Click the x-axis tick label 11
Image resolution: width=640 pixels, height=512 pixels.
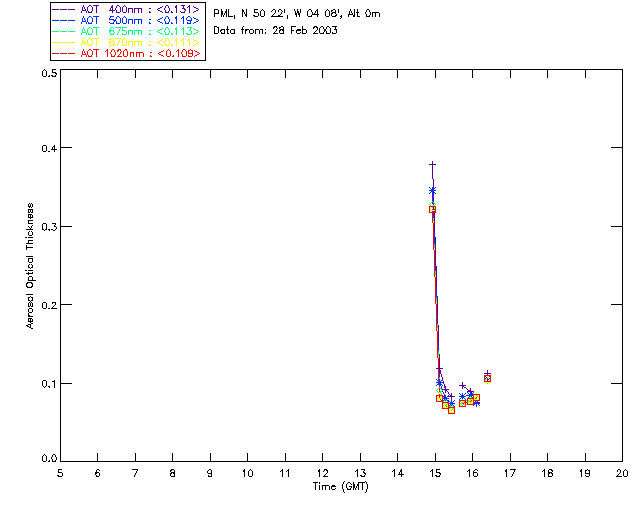(x=285, y=473)
